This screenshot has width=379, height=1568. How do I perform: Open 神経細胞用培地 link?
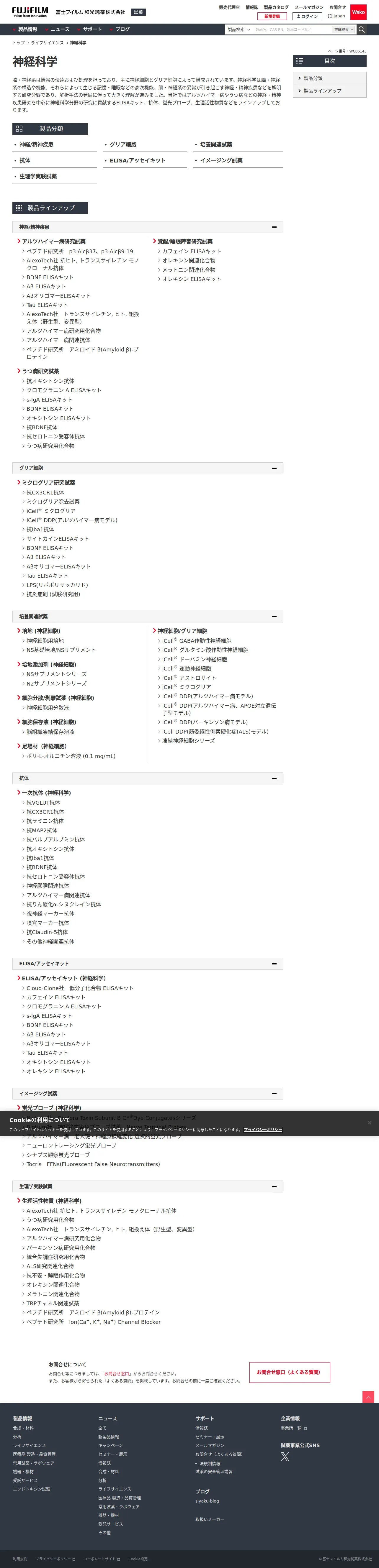[x=45, y=640]
